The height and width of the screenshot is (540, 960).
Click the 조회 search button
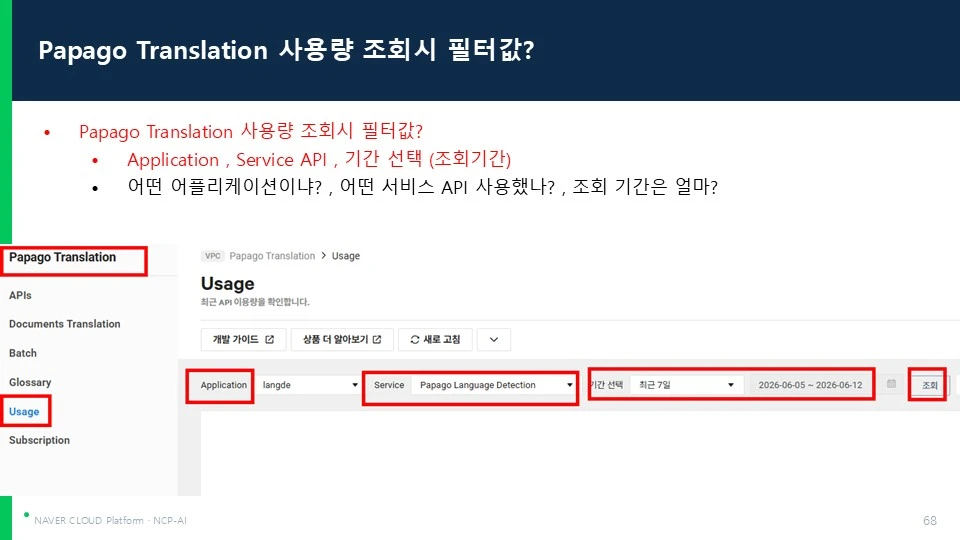click(x=929, y=385)
